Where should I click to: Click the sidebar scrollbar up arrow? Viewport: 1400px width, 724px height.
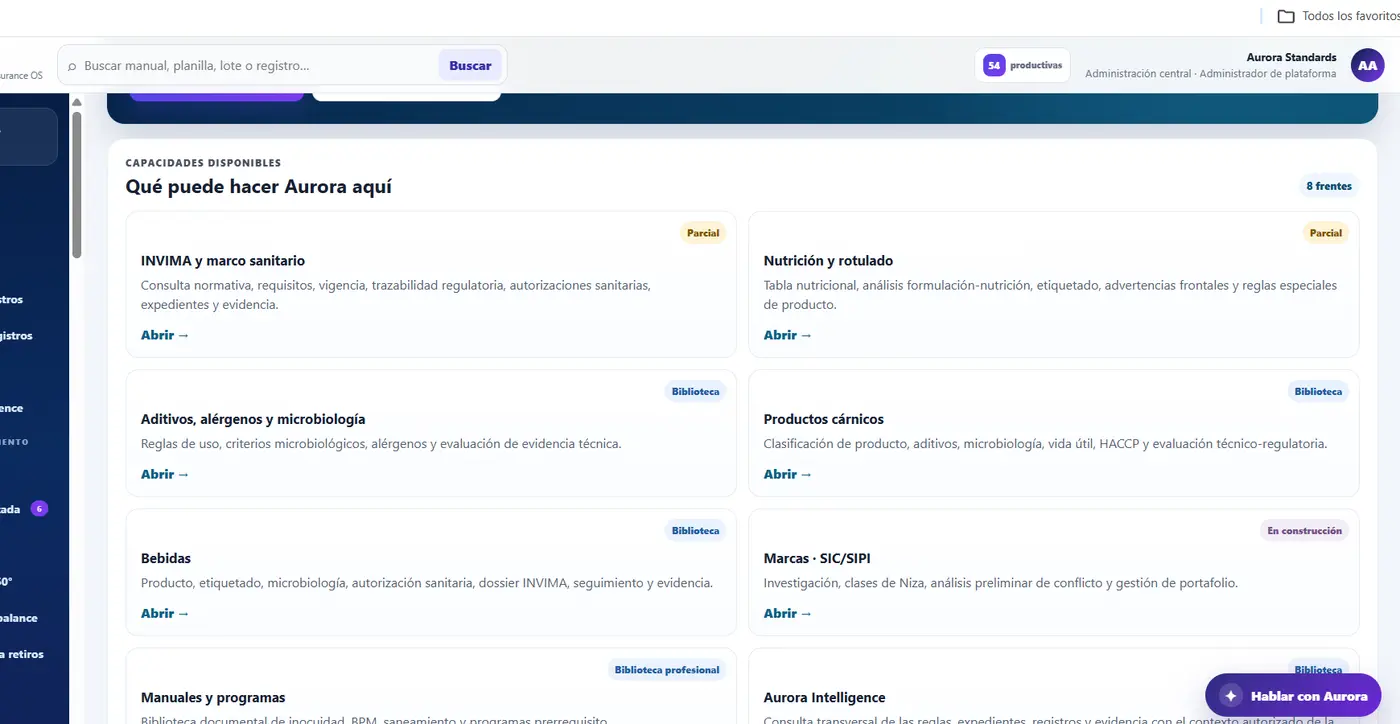click(x=77, y=102)
